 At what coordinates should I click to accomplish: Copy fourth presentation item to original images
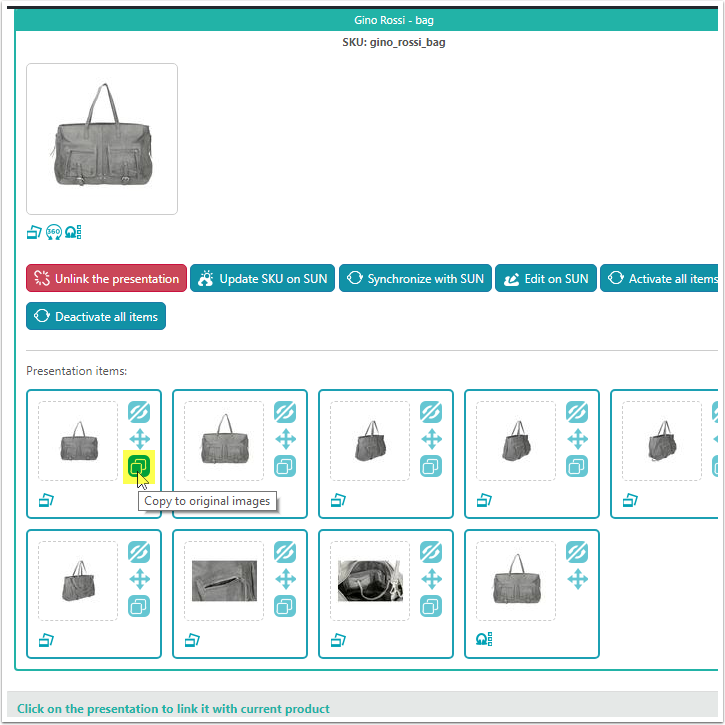pos(577,466)
